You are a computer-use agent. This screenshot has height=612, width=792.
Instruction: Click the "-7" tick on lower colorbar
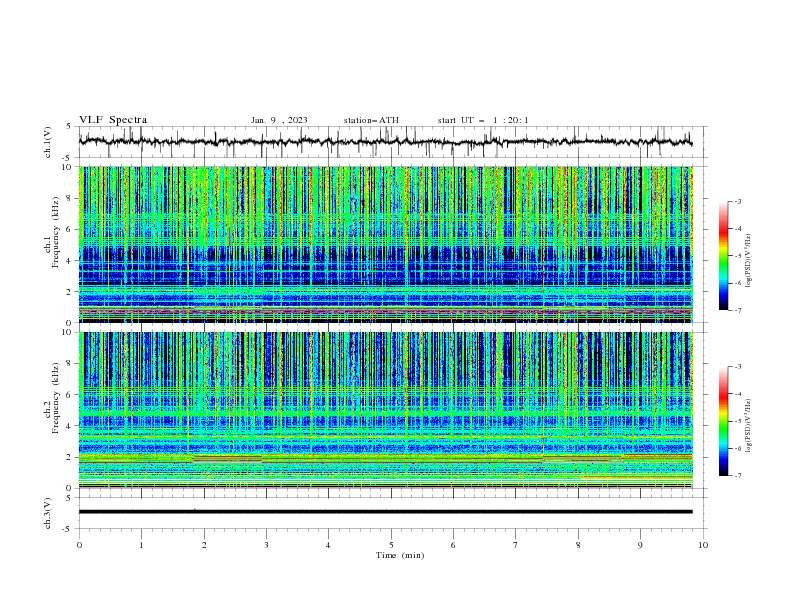click(x=738, y=475)
